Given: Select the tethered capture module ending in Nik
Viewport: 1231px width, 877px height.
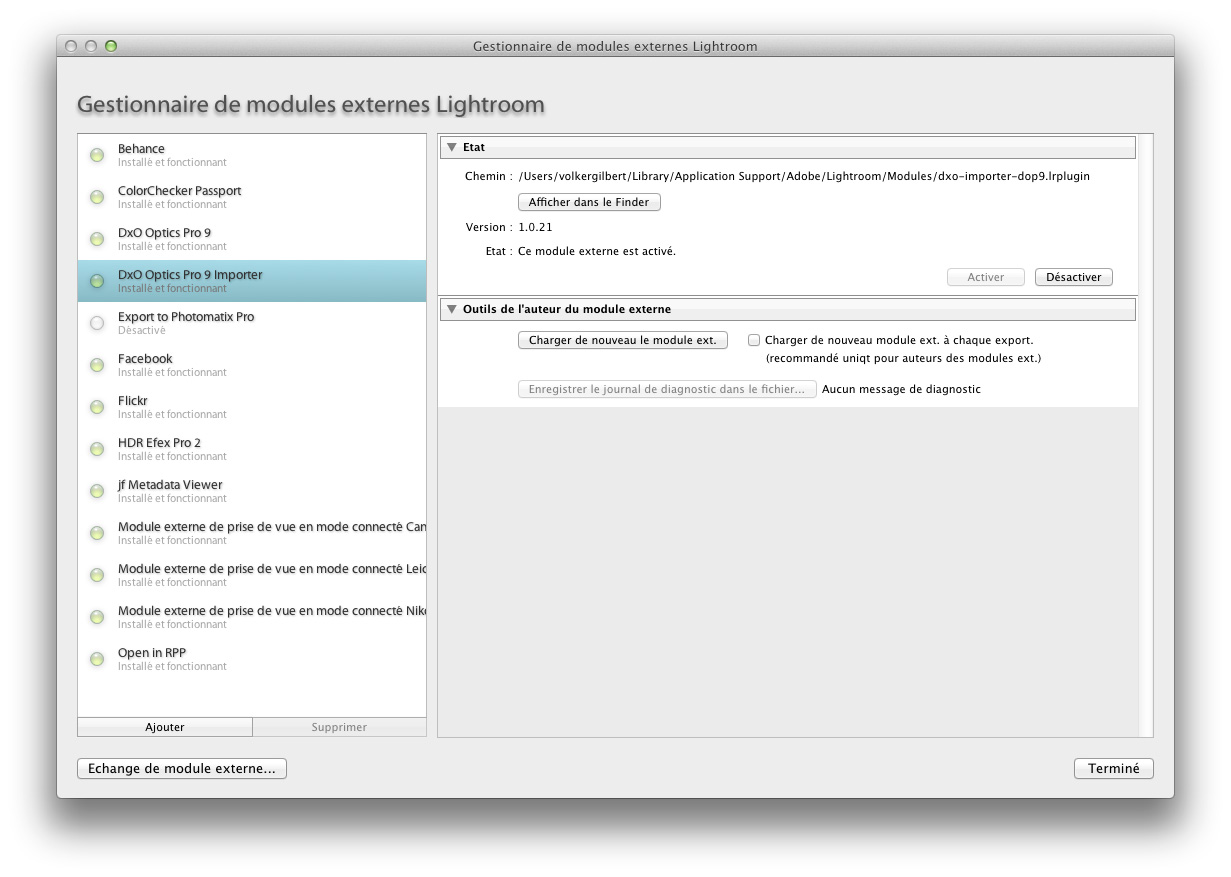Looking at the screenshot, I should [x=252, y=617].
